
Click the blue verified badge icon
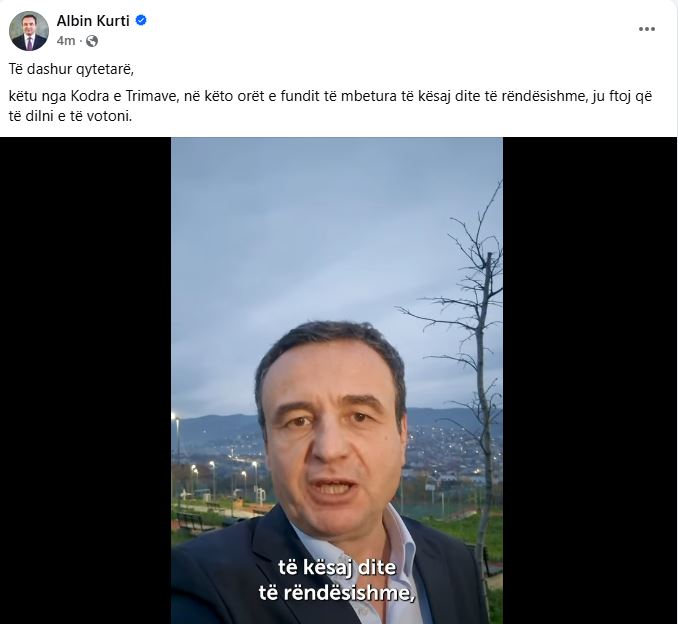(x=141, y=20)
